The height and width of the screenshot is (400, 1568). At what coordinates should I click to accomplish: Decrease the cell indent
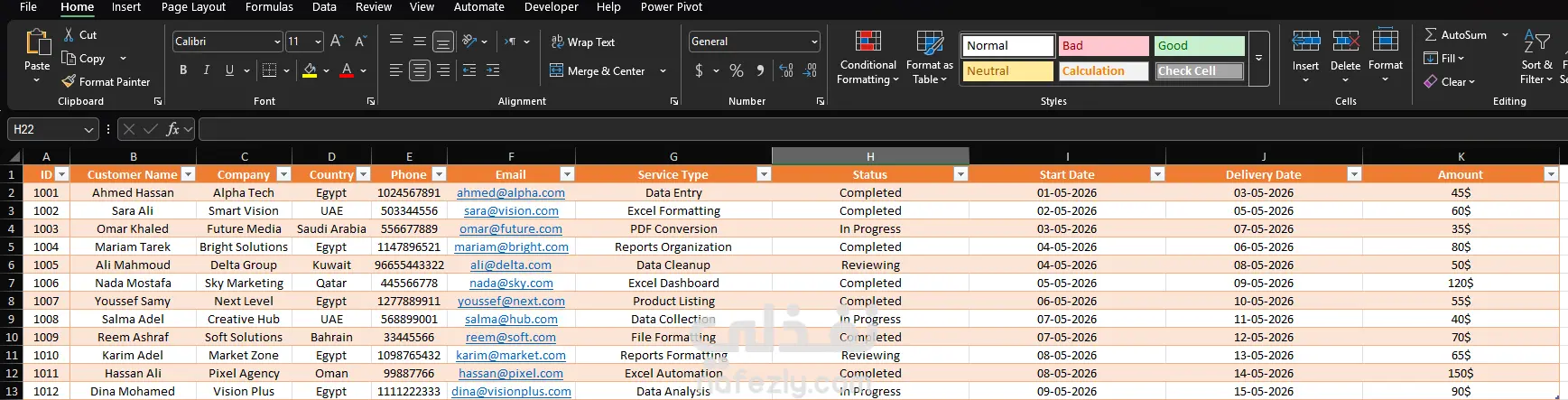(469, 70)
